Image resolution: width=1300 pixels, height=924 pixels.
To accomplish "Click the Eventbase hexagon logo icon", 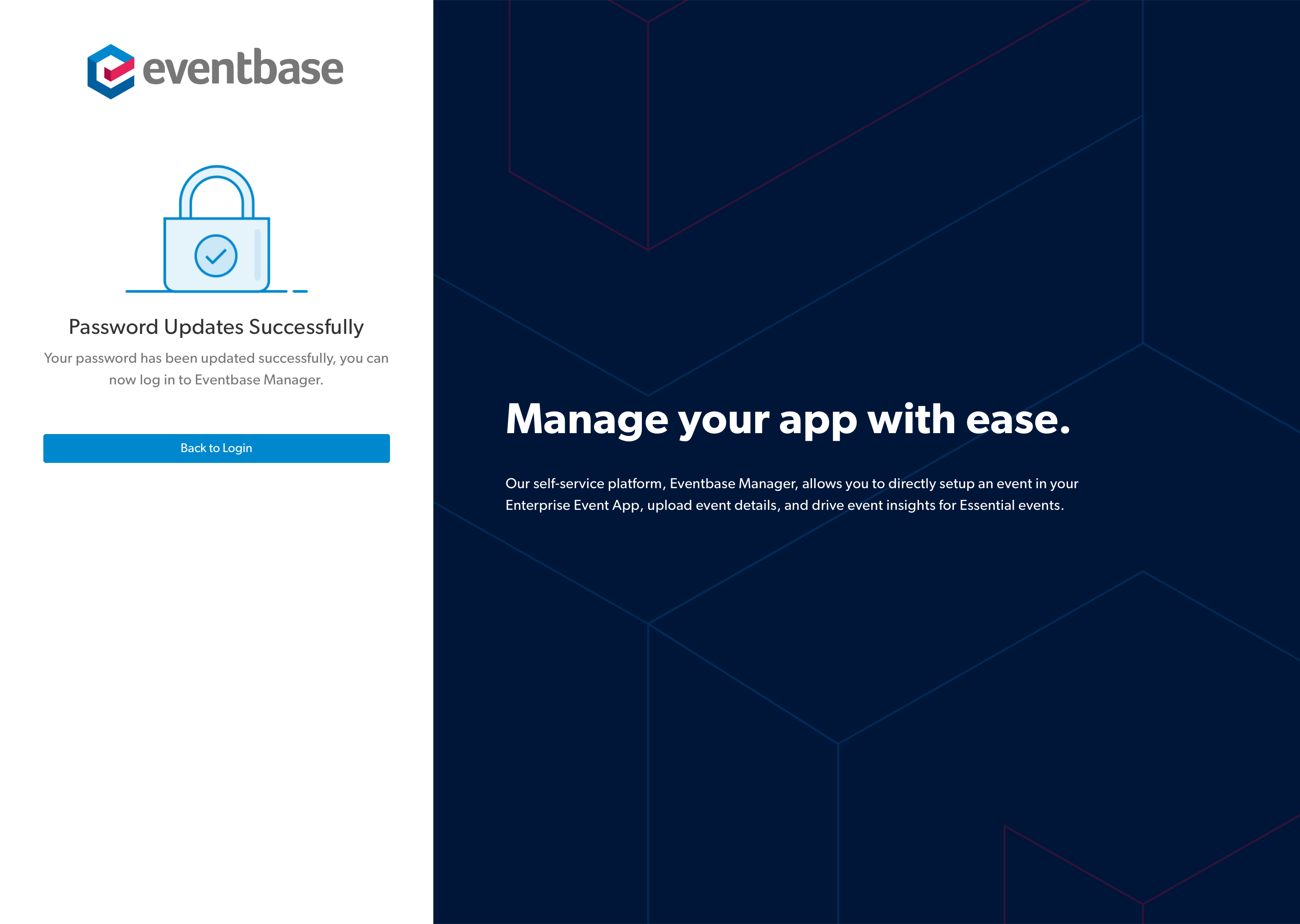I will pos(111,72).
